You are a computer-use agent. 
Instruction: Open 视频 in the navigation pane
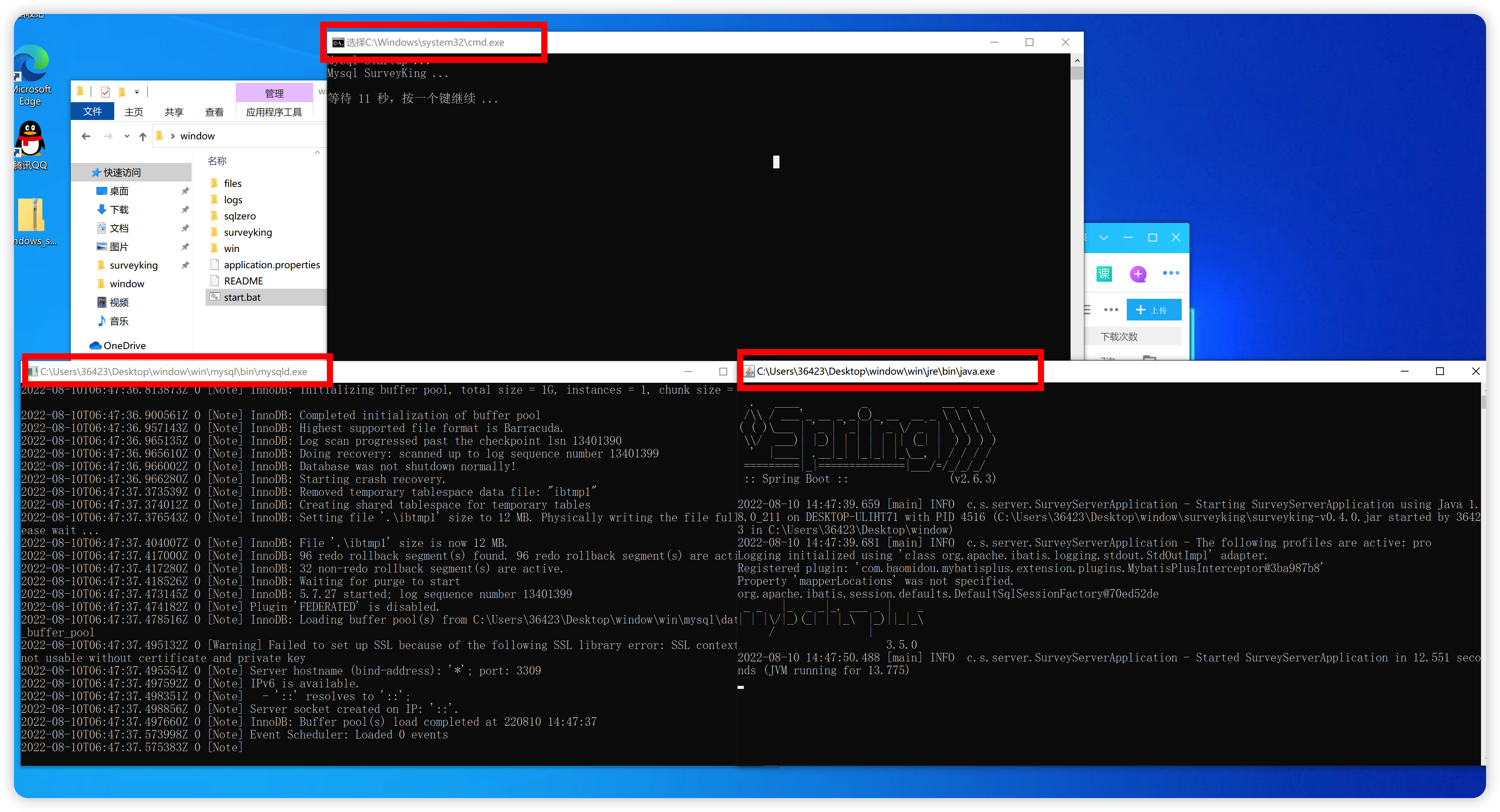coord(119,303)
